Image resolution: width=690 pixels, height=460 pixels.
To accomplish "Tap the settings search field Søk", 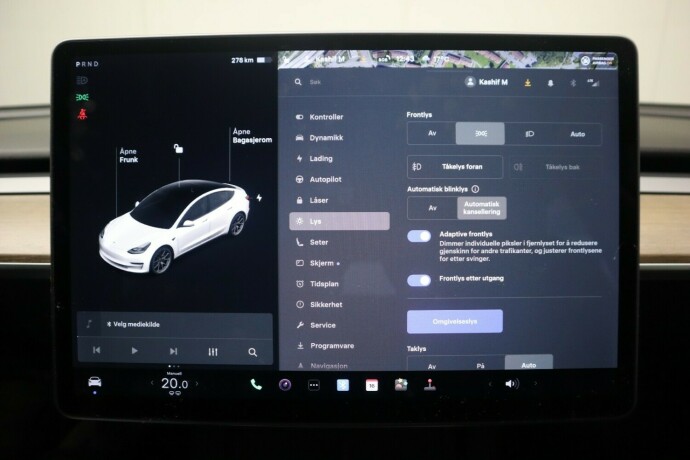I will coord(315,82).
